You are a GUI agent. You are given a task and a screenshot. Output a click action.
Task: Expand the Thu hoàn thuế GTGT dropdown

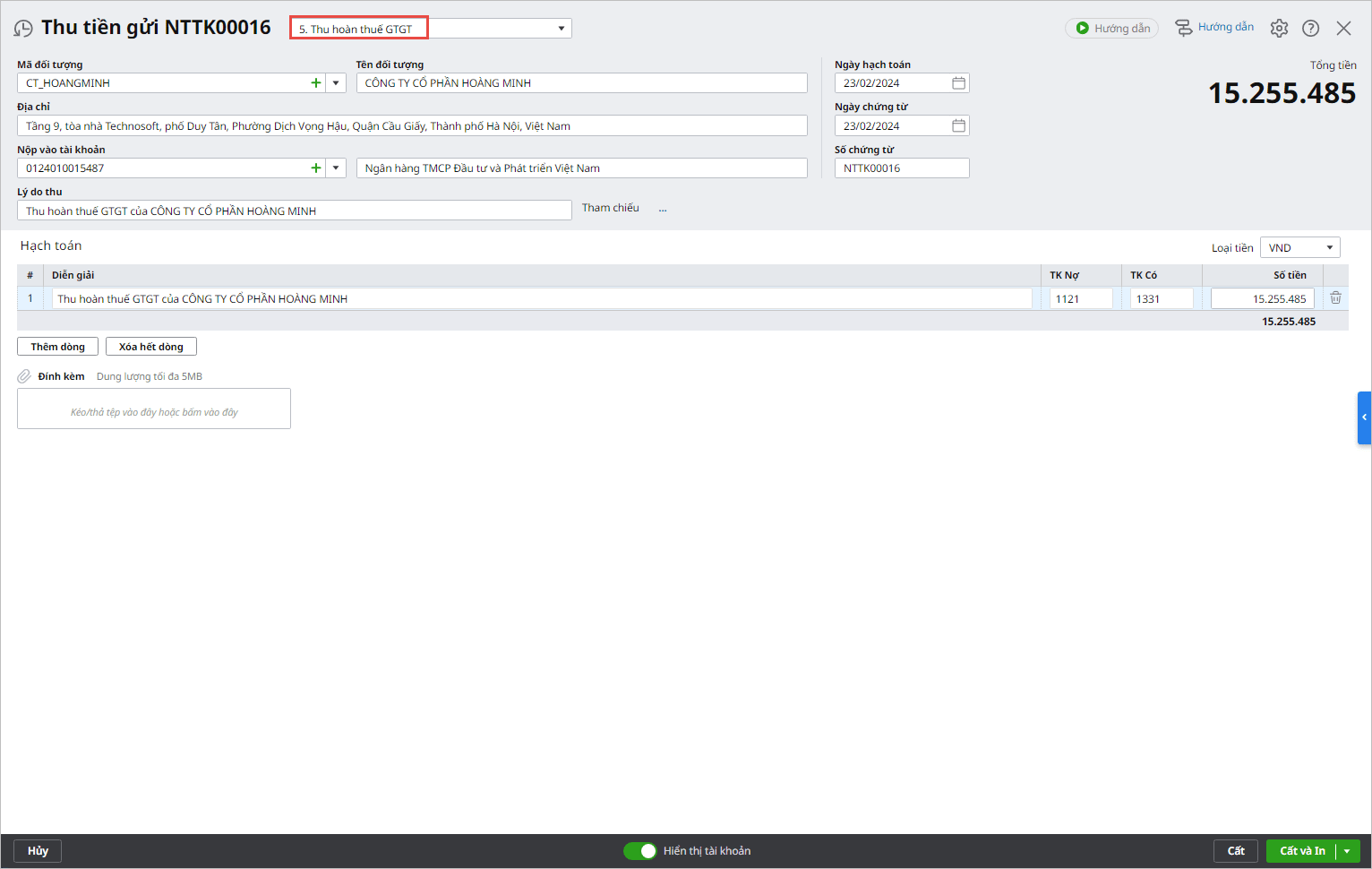coord(562,29)
